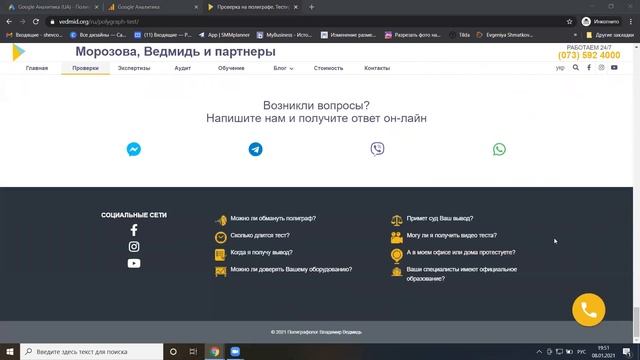Switch site language to укр
Image resolution: width=640 pixels, height=360 pixels.
point(560,68)
